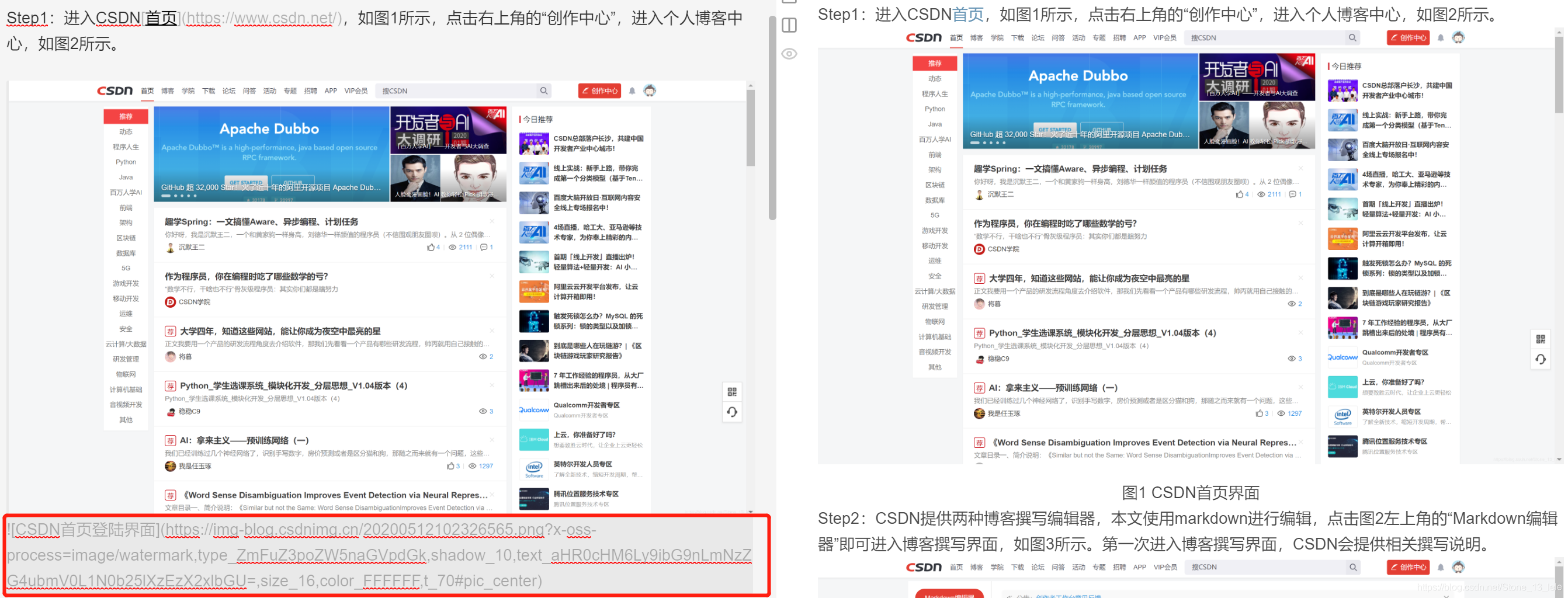
Task: Choose the Python category in the preview pane sidebar
Action: tap(934, 109)
